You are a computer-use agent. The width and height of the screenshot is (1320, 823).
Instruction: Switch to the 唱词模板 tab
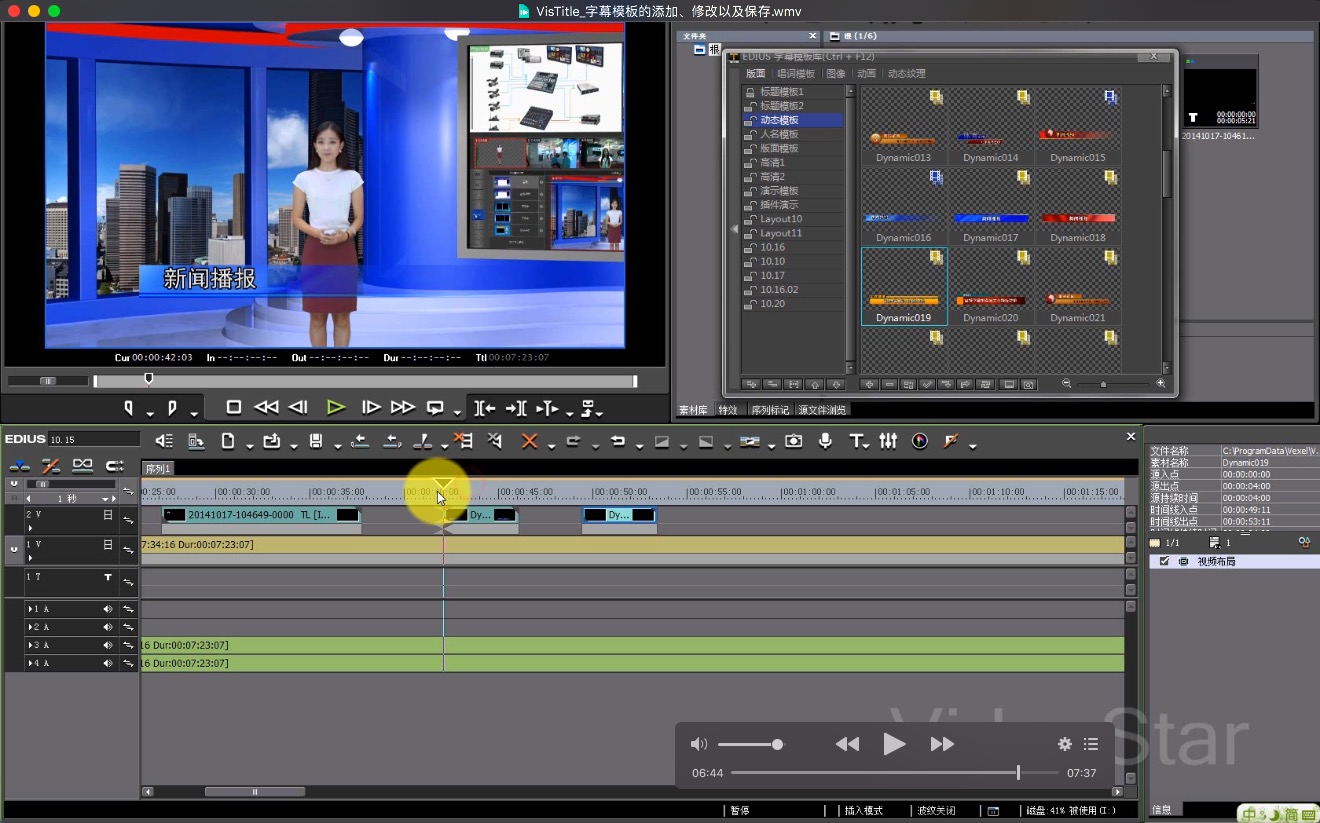pyautogui.click(x=796, y=74)
